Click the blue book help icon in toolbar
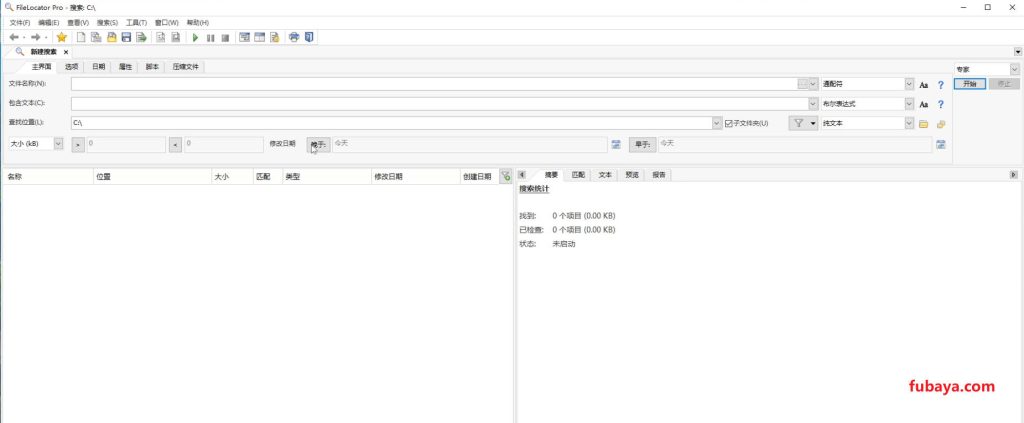 point(310,37)
